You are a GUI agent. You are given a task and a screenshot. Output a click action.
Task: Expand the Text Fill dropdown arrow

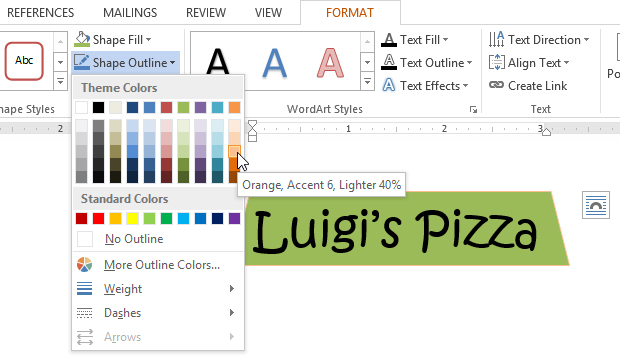[x=445, y=40]
